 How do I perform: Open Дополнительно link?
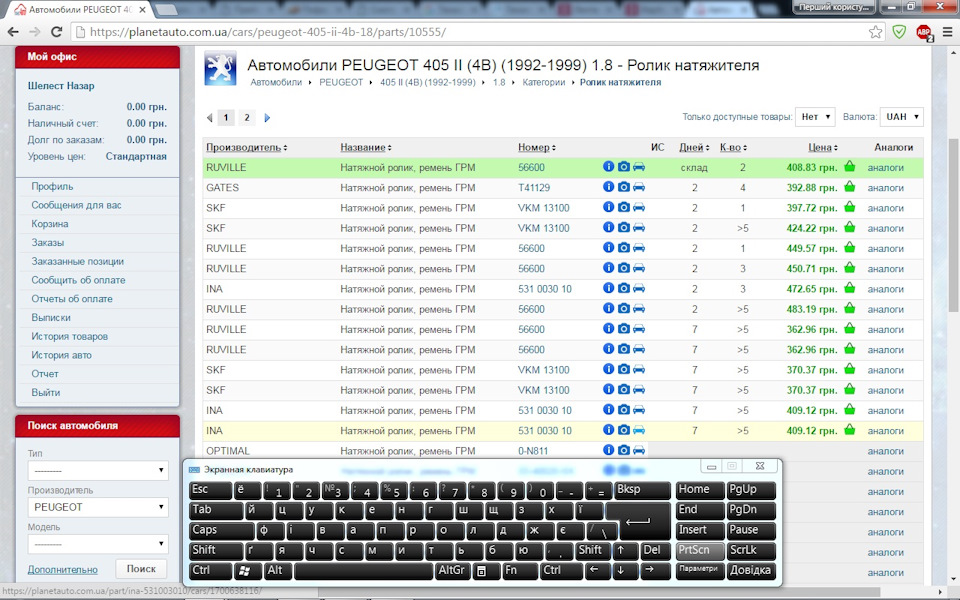62,569
